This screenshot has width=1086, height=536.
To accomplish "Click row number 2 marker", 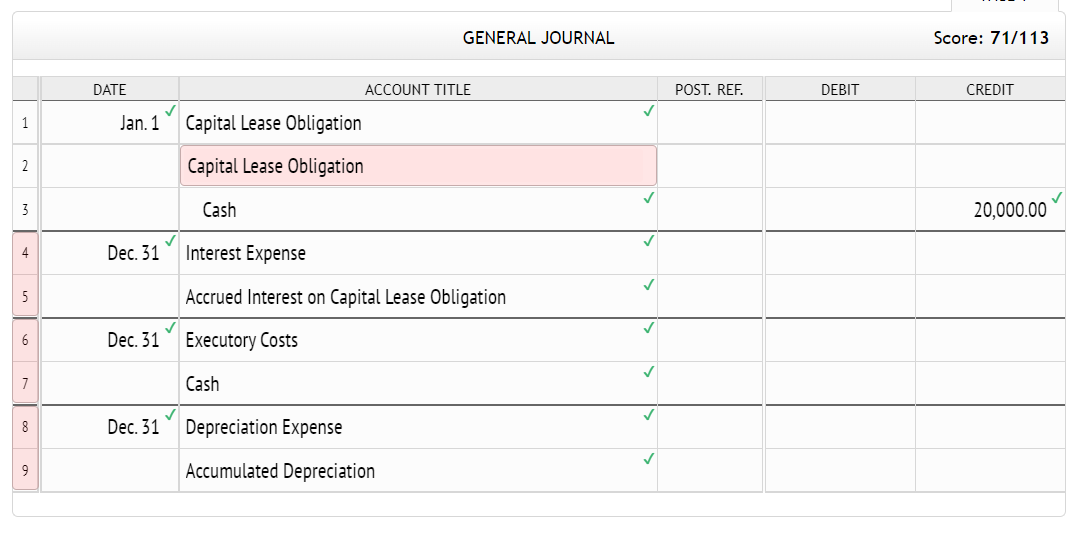I will pyautogui.click(x=26, y=166).
